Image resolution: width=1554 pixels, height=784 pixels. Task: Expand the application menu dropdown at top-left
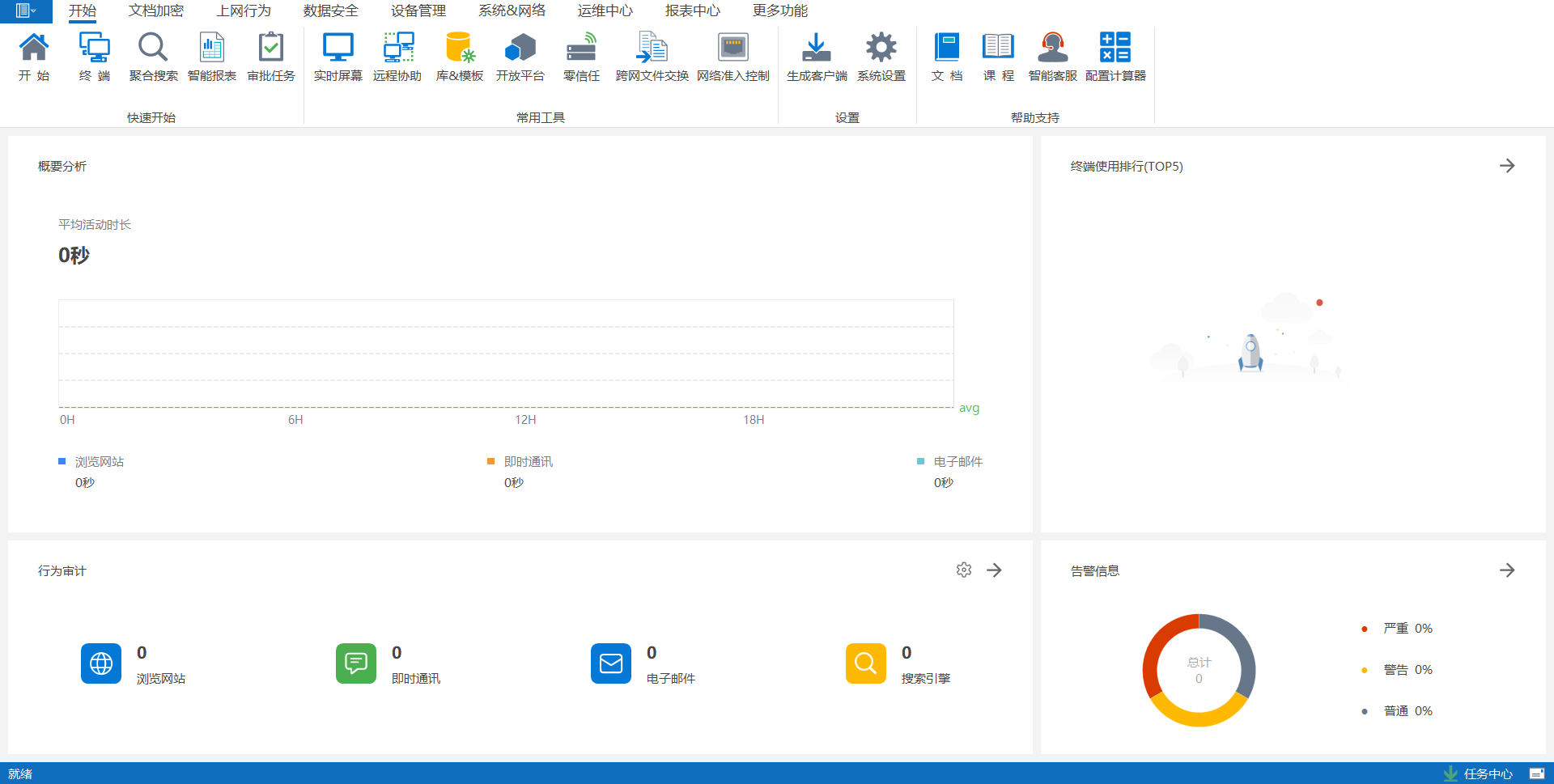coord(26,11)
